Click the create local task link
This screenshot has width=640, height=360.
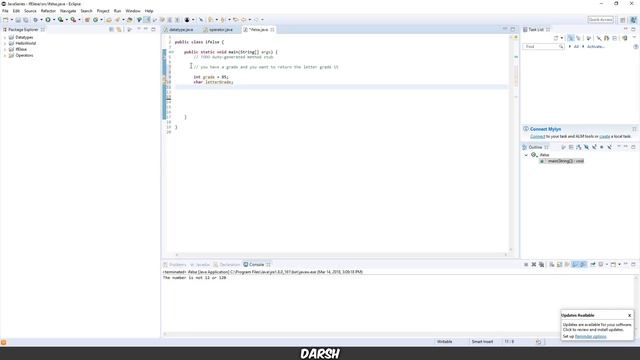point(604,136)
